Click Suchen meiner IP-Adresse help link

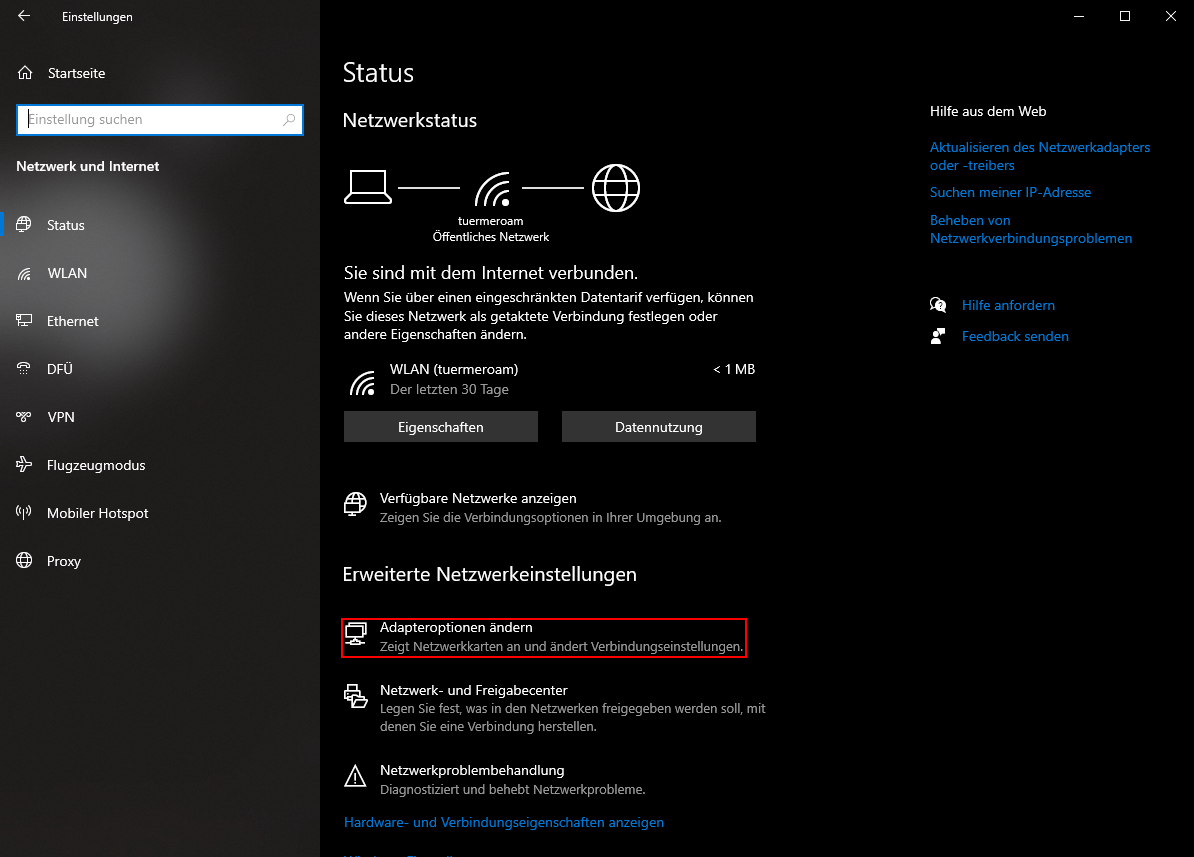coord(1010,192)
